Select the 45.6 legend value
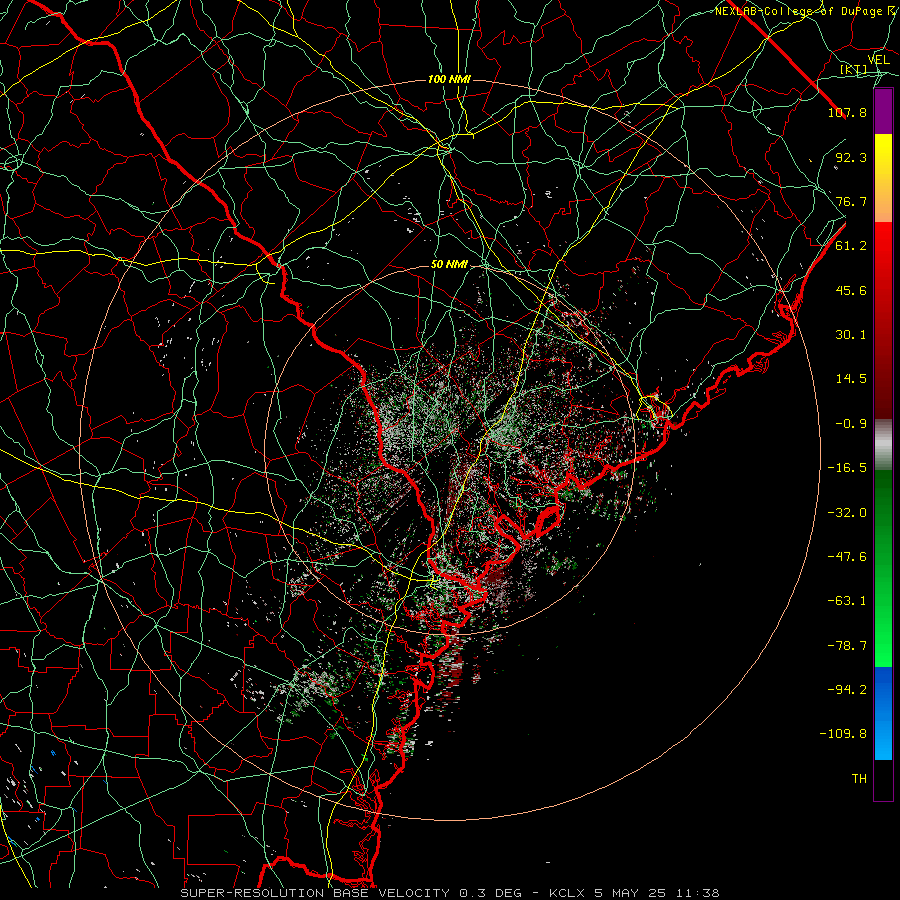The width and height of the screenshot is (900, 900). pyautogui.click(x=851, y=290)
